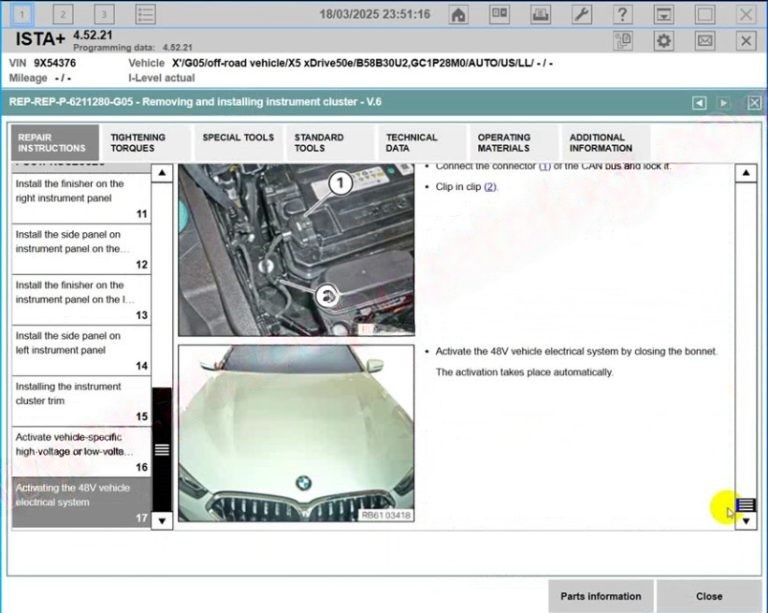Go to next document with right arrow

coord(723,103)
